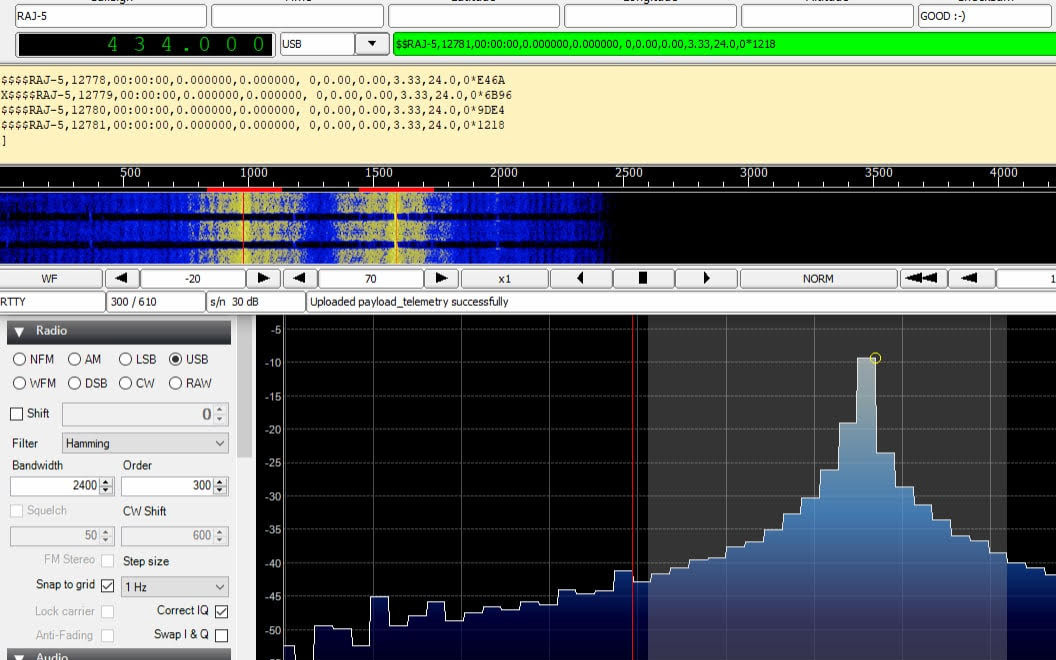This screenshot has width=1056, height=660.
Task: Click the NORM speed button
Action: (818, 278)
